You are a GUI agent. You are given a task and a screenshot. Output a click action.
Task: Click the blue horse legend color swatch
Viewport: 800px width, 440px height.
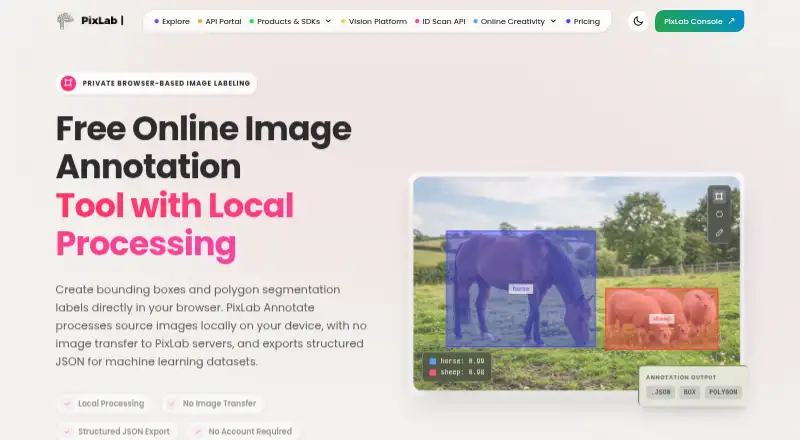(433, 361)
